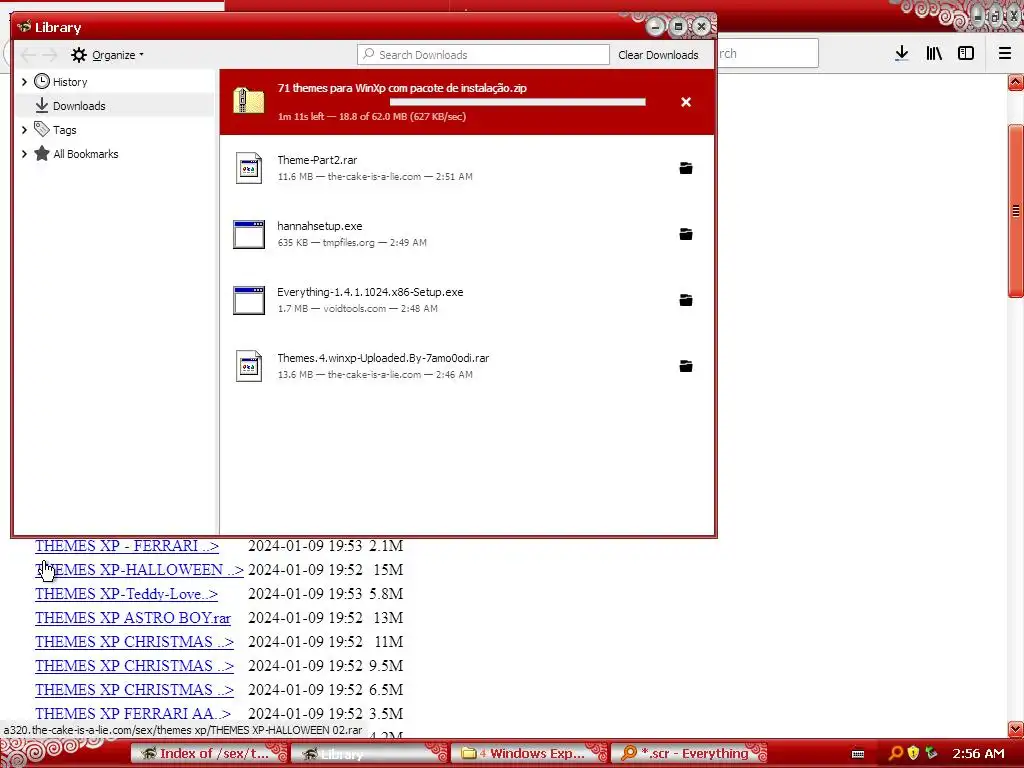Screen dimensions: 1024x768
Task: Click Clear Downloads button
Action: (x=658, y=55)
